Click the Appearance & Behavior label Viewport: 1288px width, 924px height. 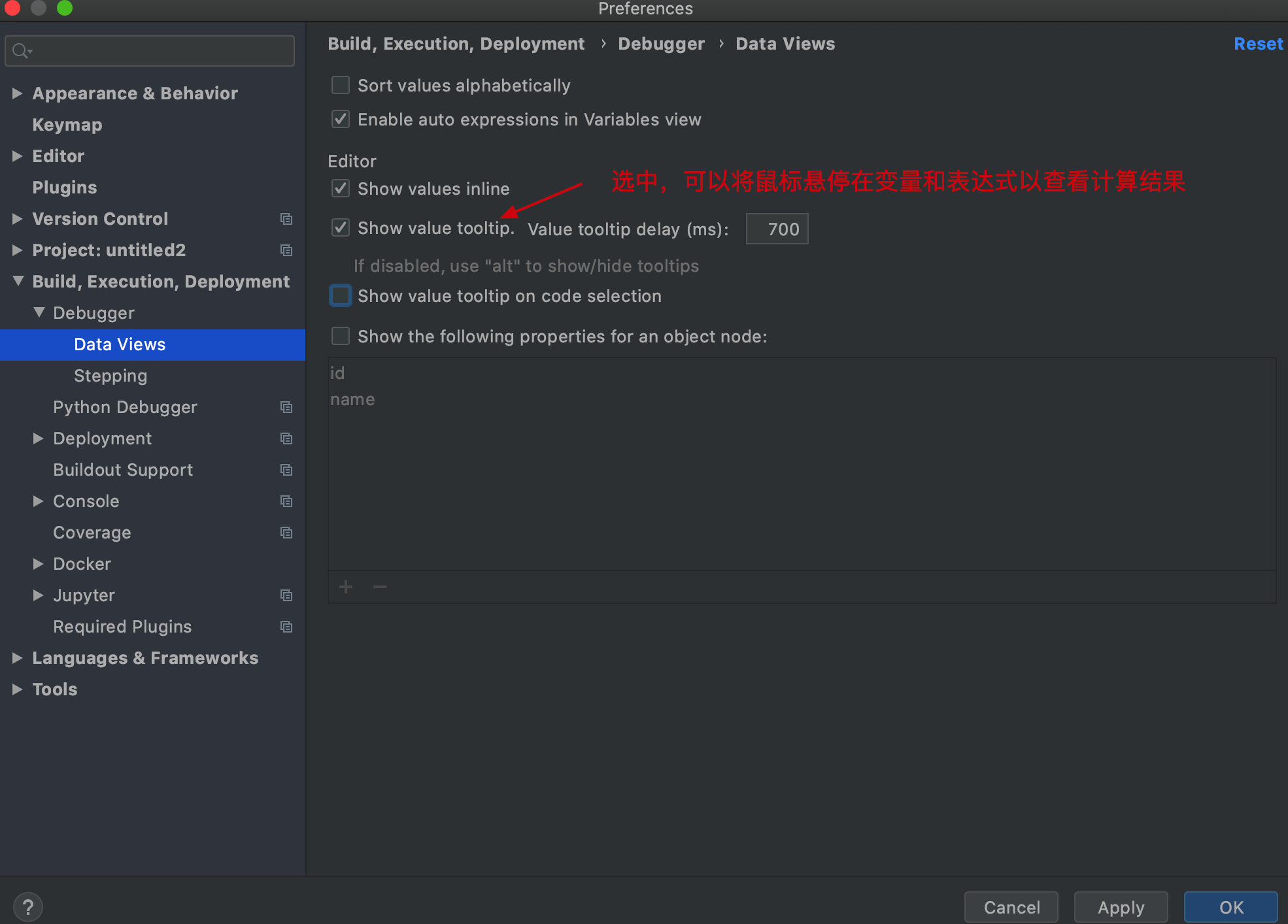pyautogui.click(x=135, y=93)
